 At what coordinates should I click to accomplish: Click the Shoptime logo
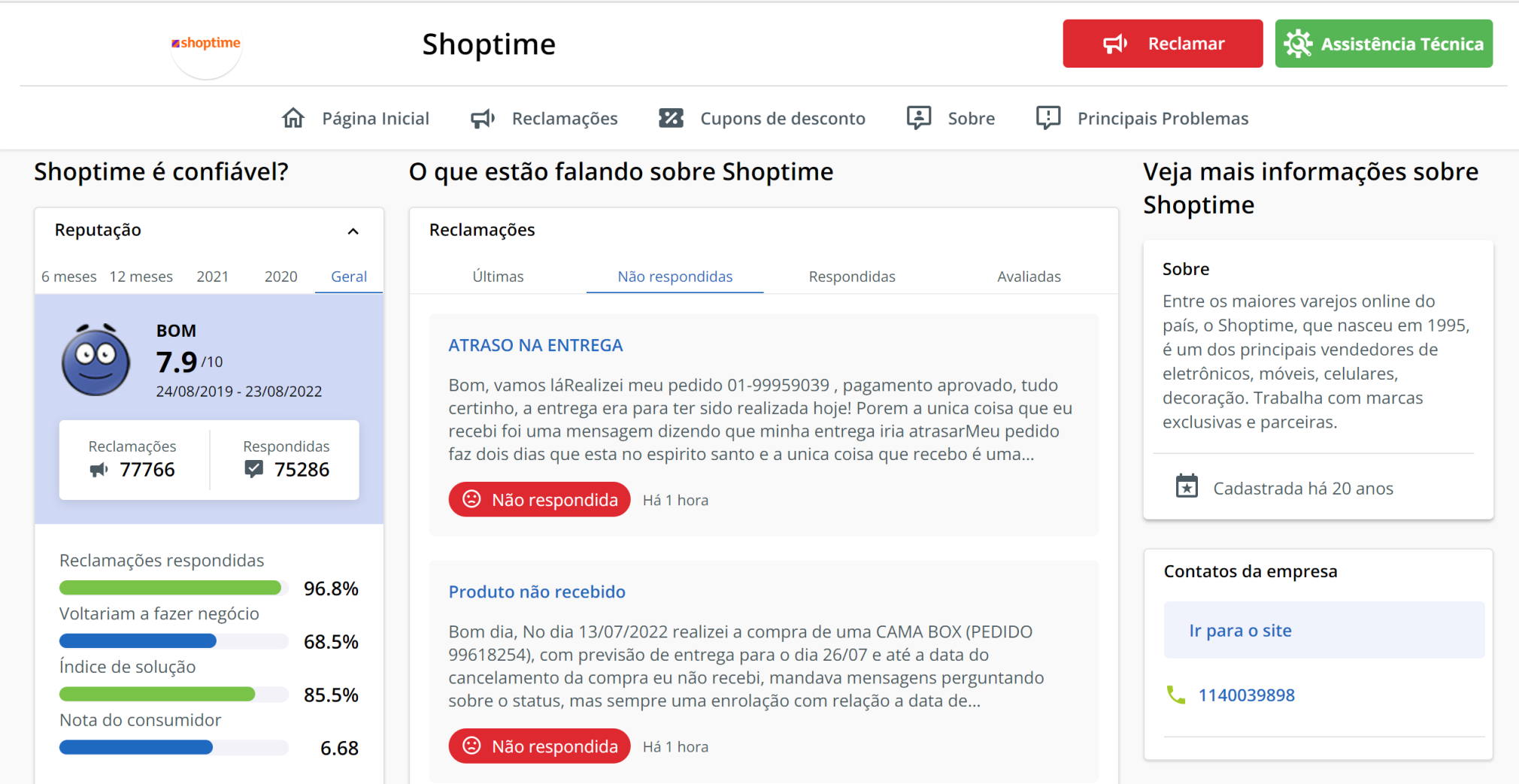(205, 45)
